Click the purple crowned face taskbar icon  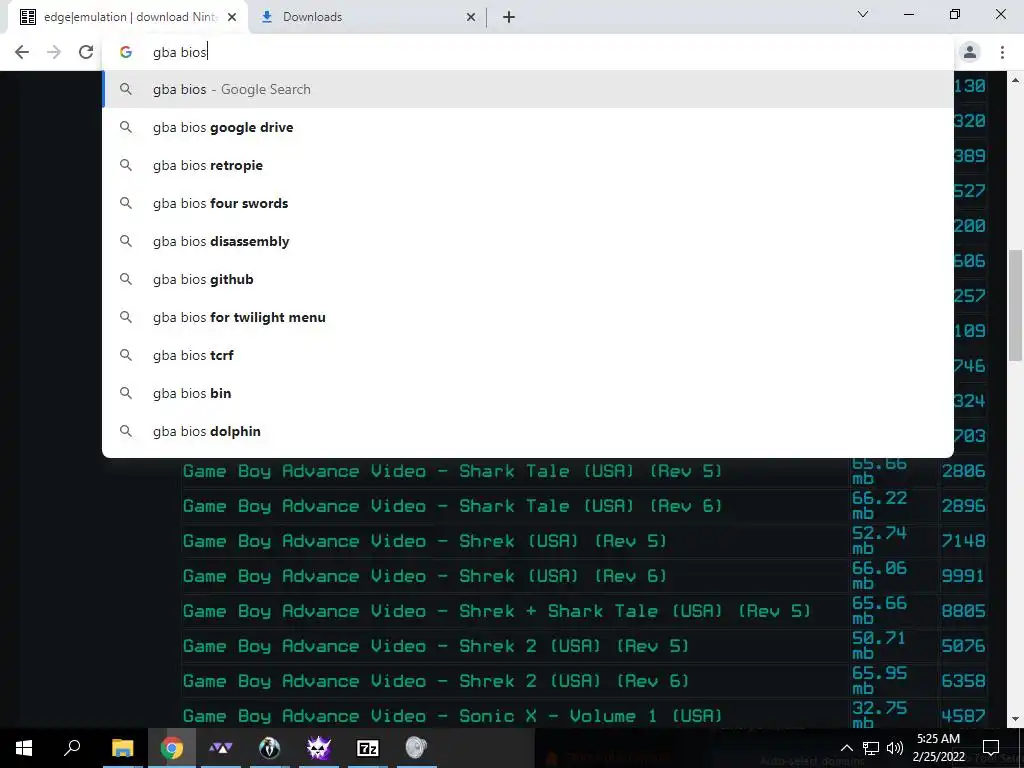[319, 748]
